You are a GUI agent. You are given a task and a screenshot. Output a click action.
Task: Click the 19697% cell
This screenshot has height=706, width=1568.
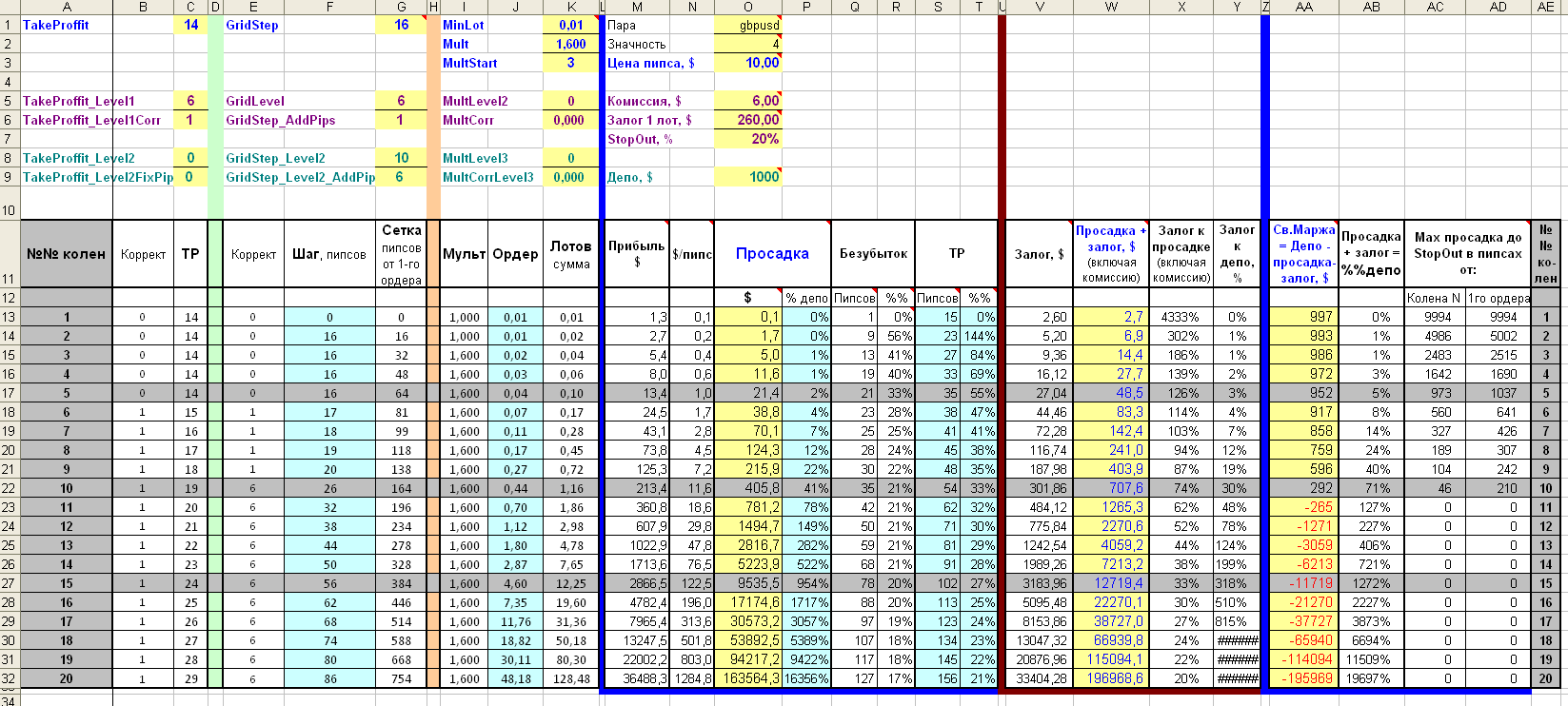coord(1372,678)
